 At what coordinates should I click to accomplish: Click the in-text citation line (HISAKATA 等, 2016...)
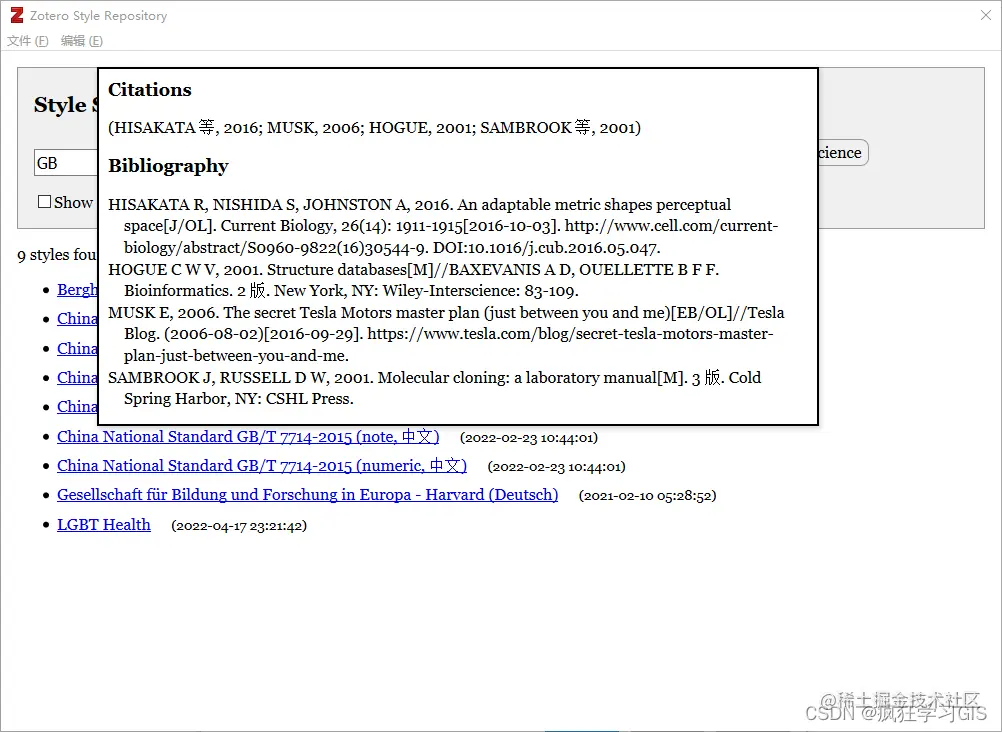click(x=374, y=127)
